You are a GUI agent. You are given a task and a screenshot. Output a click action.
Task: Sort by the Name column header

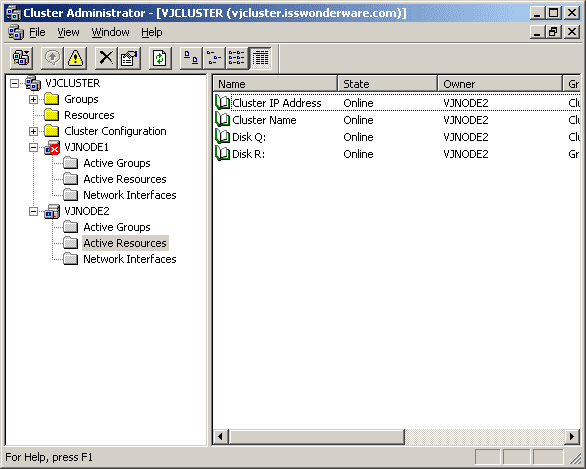(x=275, y=84)
